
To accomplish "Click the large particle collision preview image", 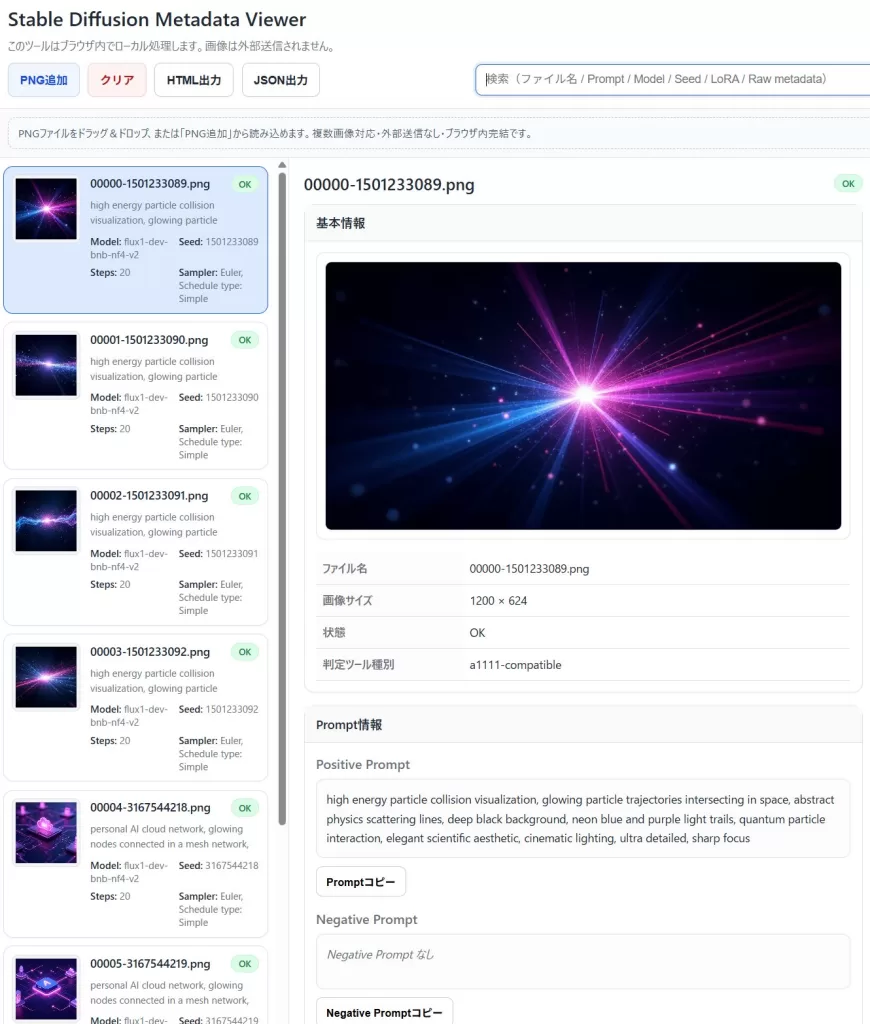I will coord(583,396).
